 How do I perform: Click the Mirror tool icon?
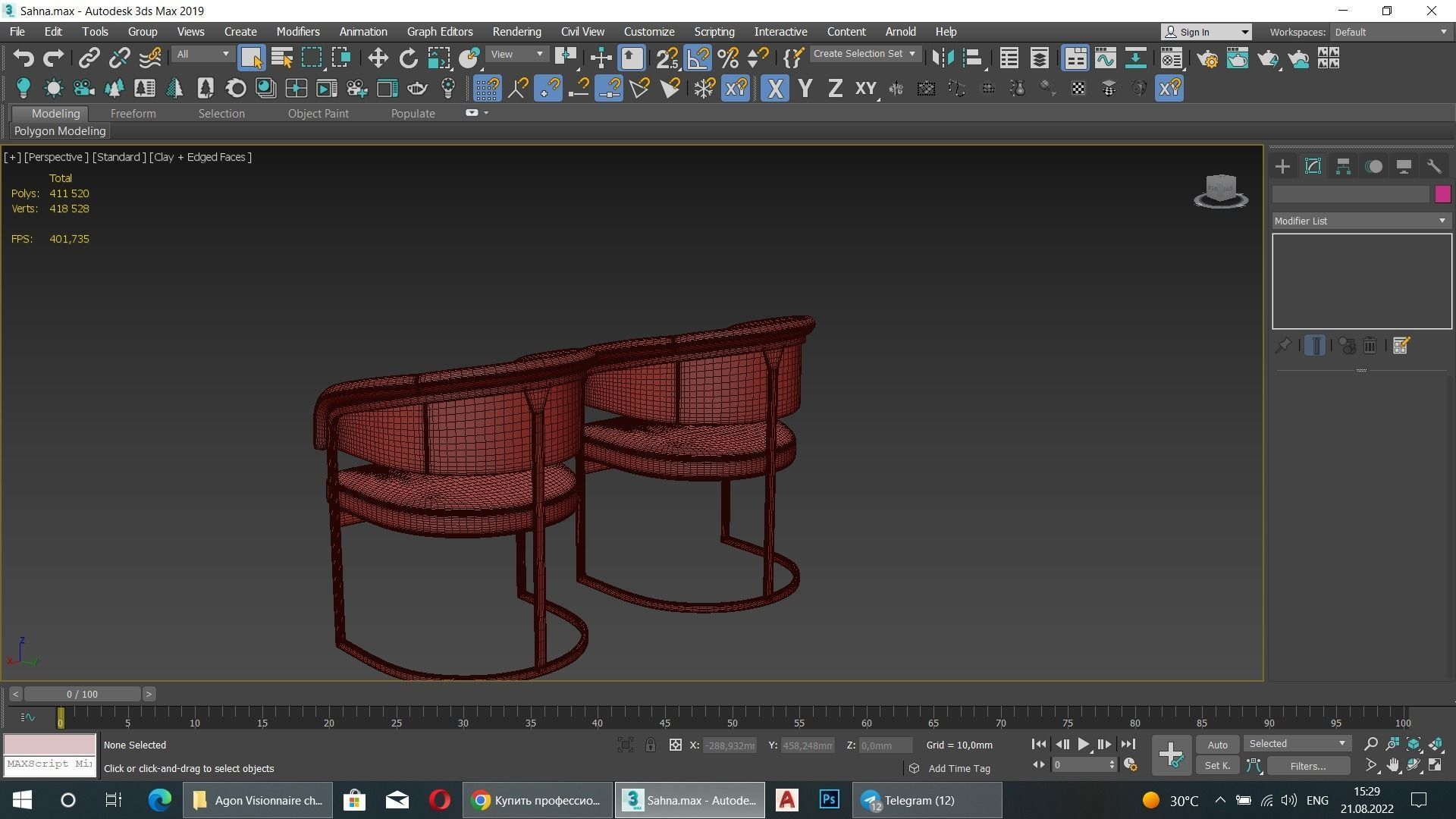(x=943, y=58)
